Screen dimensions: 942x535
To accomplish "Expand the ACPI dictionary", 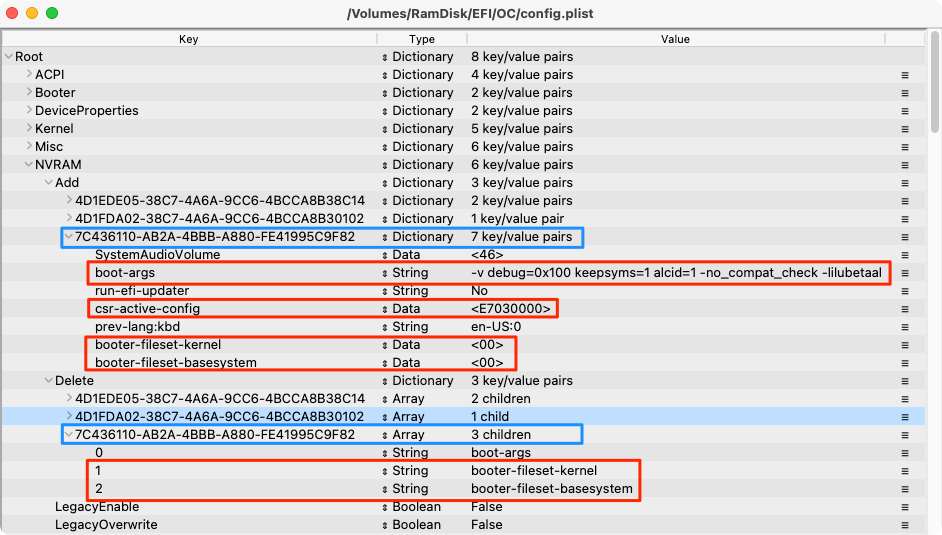I will (29, 74).
